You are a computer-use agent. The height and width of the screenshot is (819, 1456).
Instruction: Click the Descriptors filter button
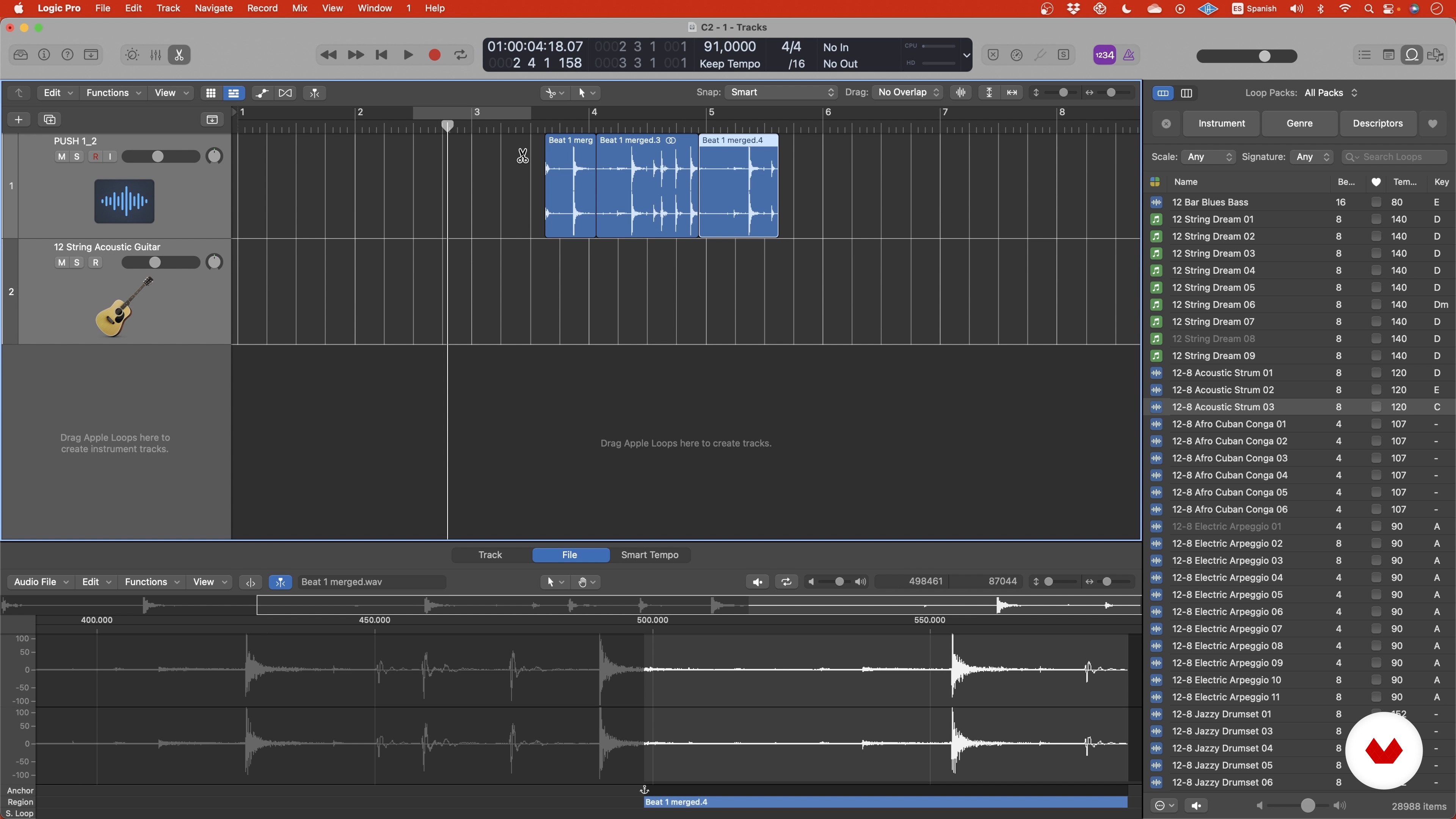(x=1378, y=123)
